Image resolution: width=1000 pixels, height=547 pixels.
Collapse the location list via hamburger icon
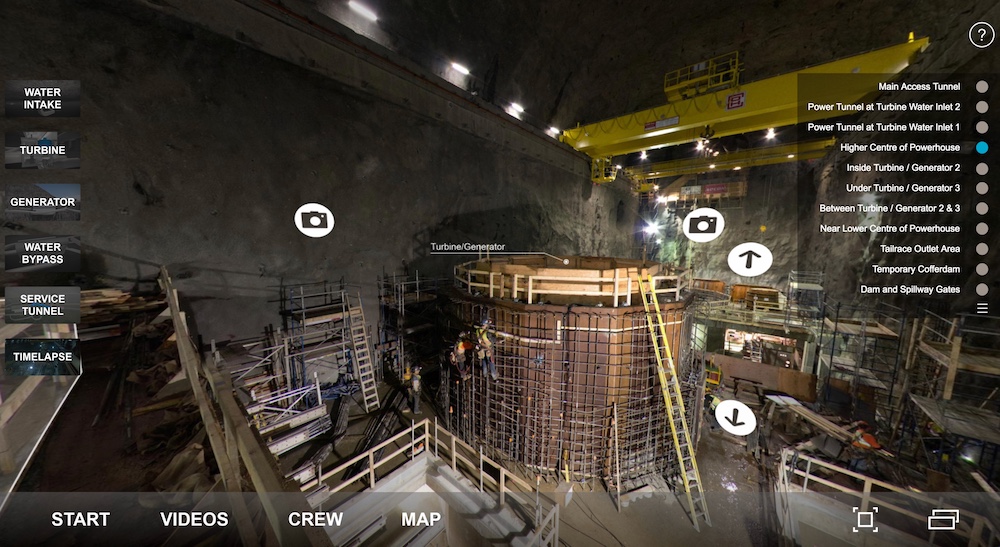[x=982, y=309]
